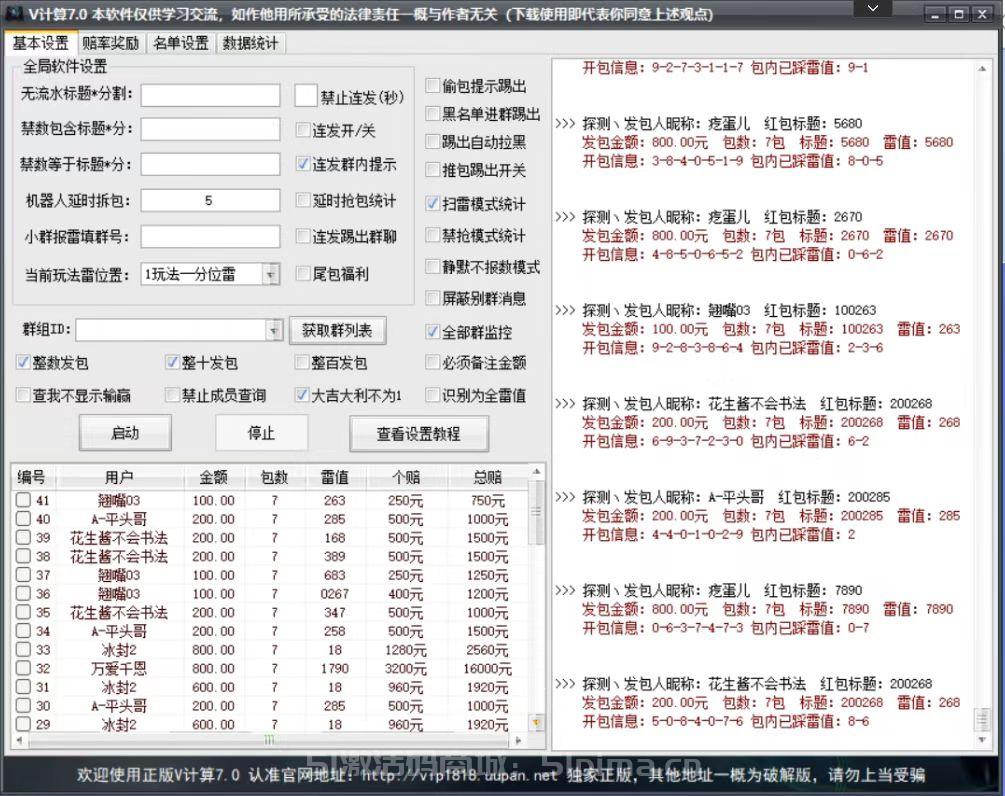Click log entry 红包标题: 7890

tap(812, 590)
